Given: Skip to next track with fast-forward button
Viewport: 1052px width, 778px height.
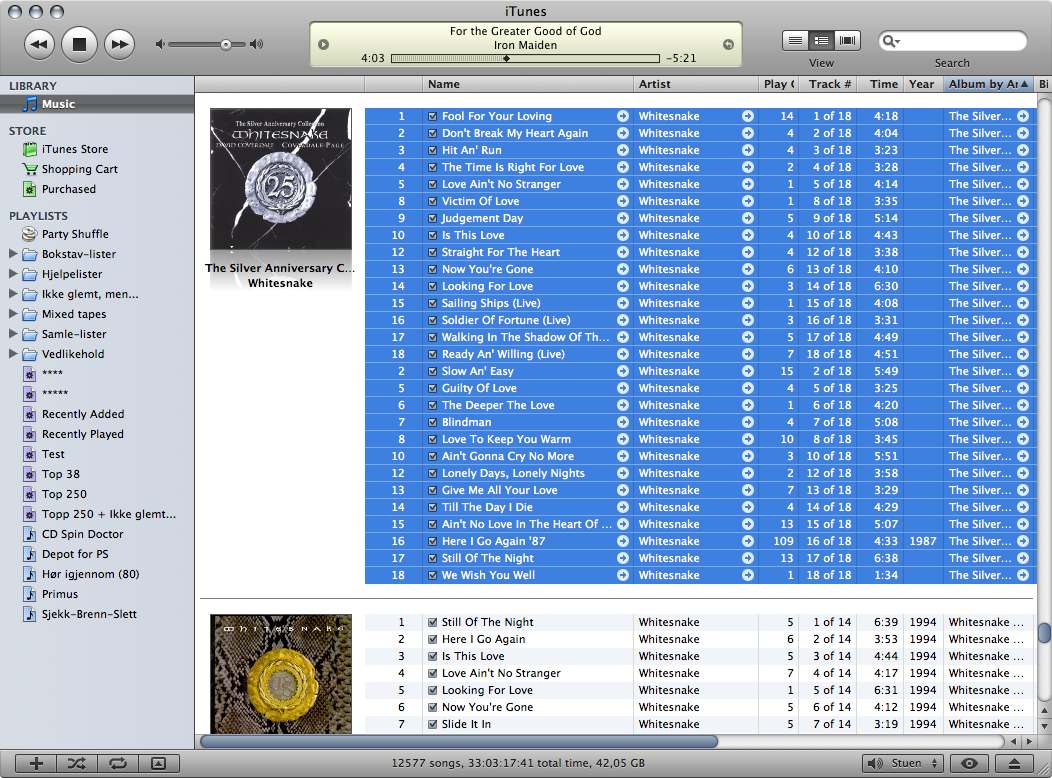Looking at the screenshot, I should pyautogui.click(x=119, y=44).
